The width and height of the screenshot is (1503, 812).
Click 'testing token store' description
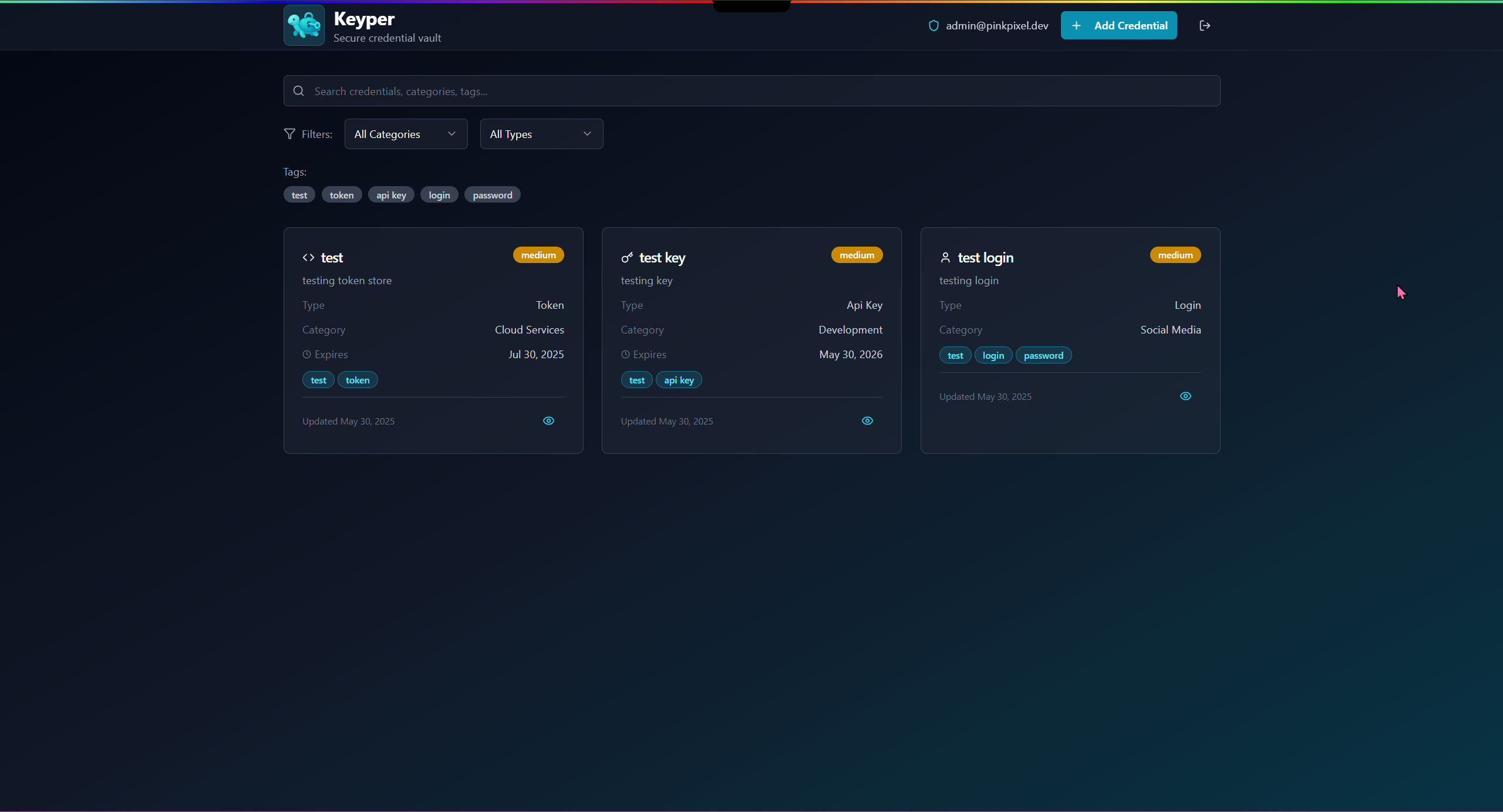pos(347,281)
